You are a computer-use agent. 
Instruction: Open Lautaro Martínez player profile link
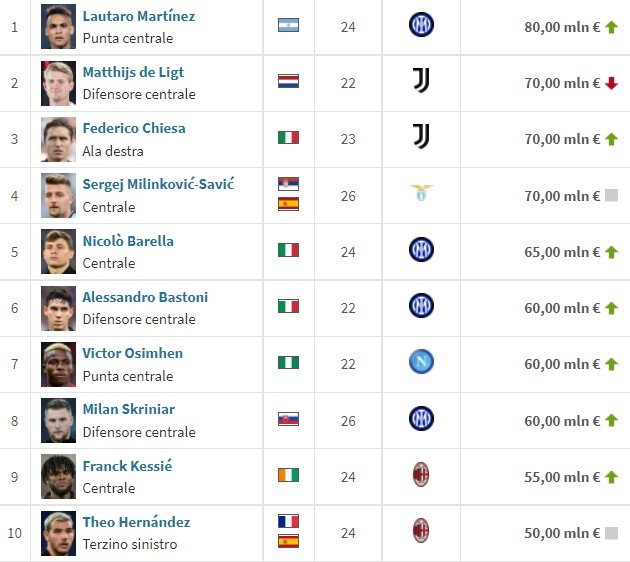[139, 16]
